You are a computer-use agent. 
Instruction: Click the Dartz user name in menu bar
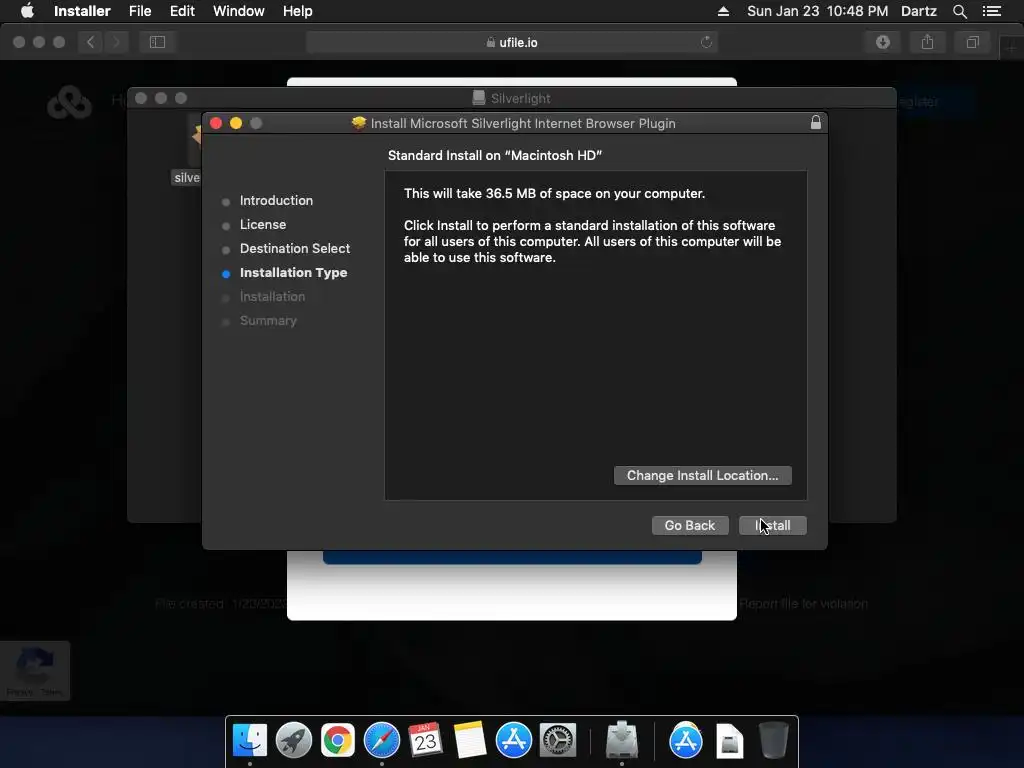(919, 11)
